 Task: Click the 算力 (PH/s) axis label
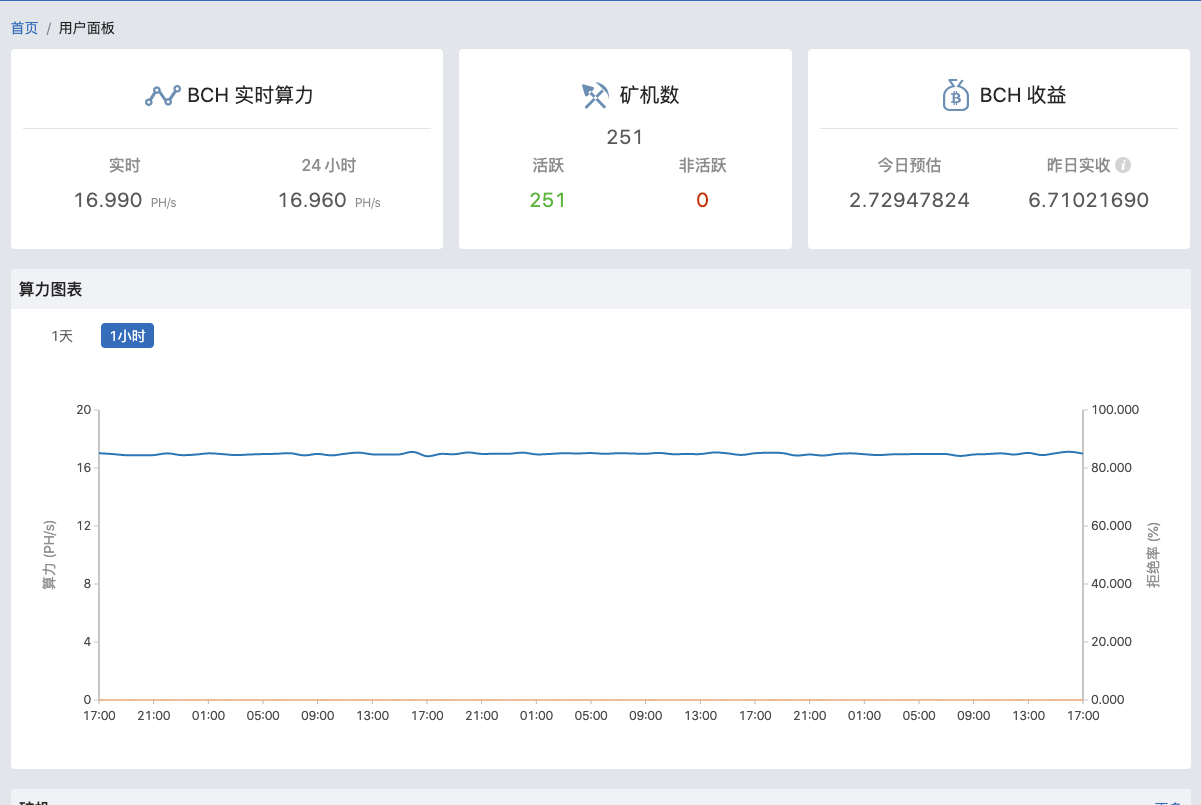[x=49, y=554]
